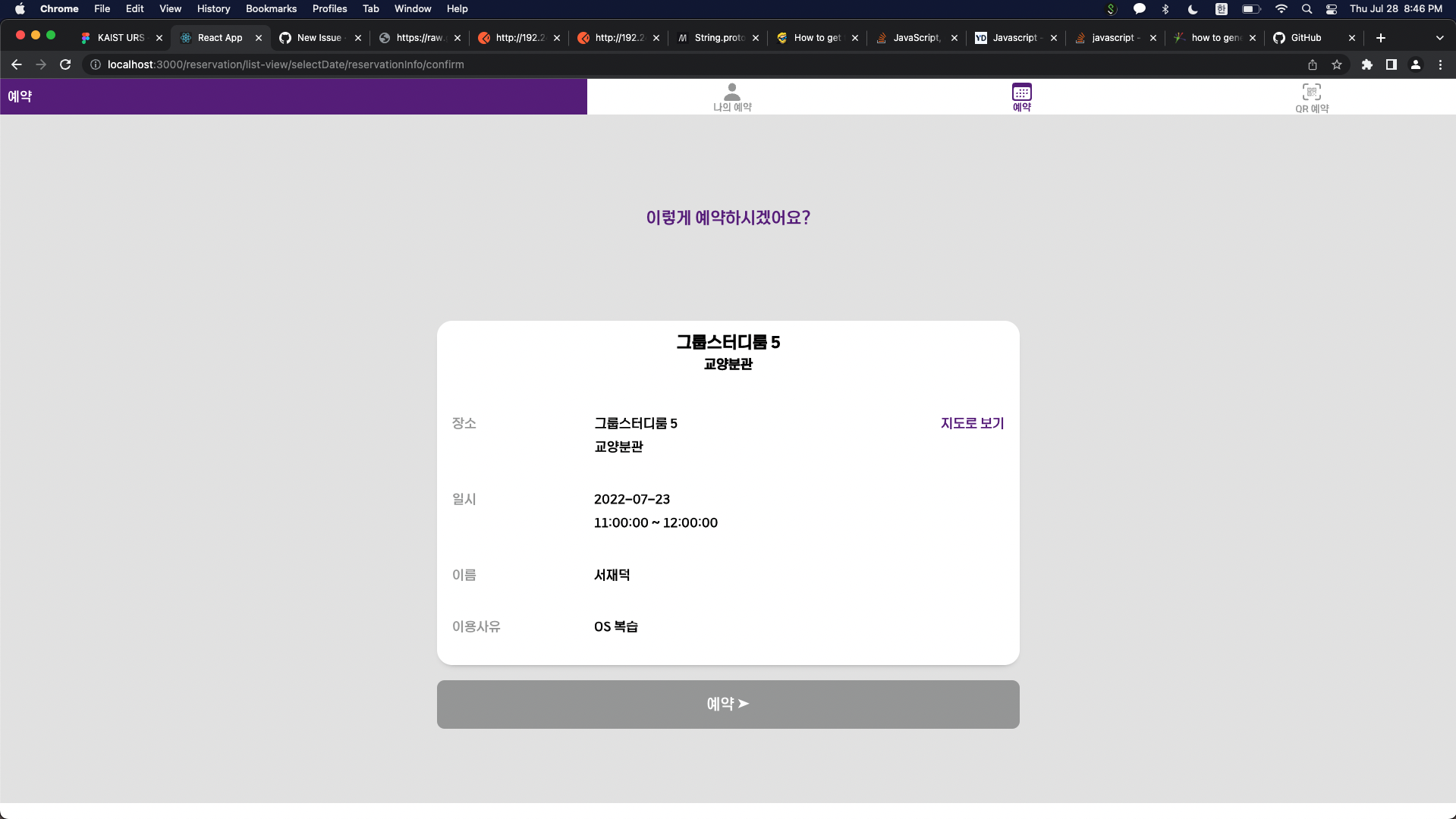
Task: Click the 예약 ➤ submit button
Action: (728, 704)
